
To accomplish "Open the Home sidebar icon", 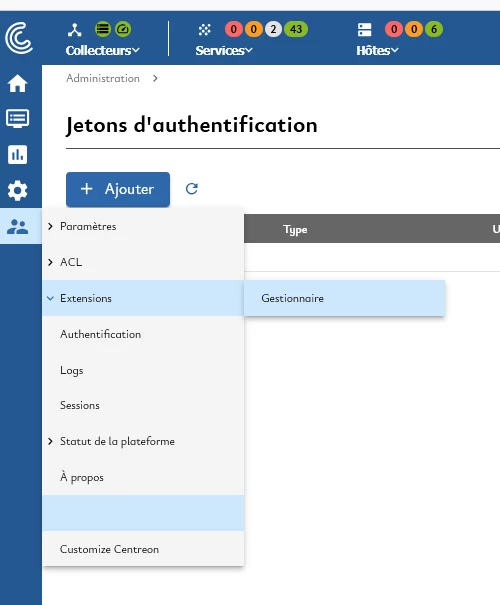I will pyautogui.click(x=17, y=83).
